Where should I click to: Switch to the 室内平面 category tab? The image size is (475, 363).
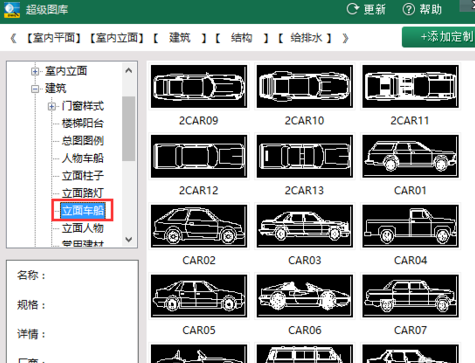tap(53, 38)
